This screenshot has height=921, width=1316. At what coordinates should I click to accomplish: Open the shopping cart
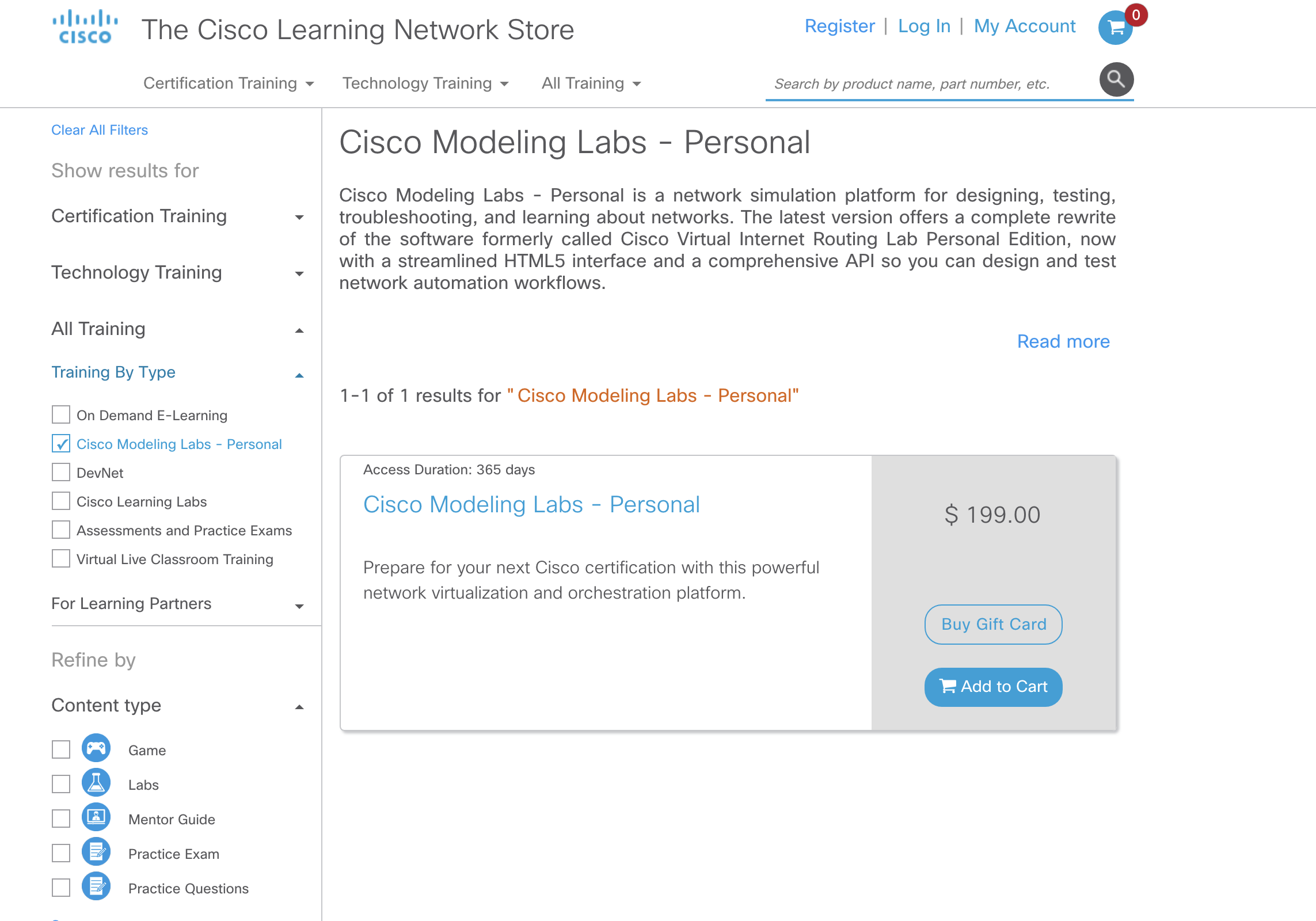(1115, 28)
